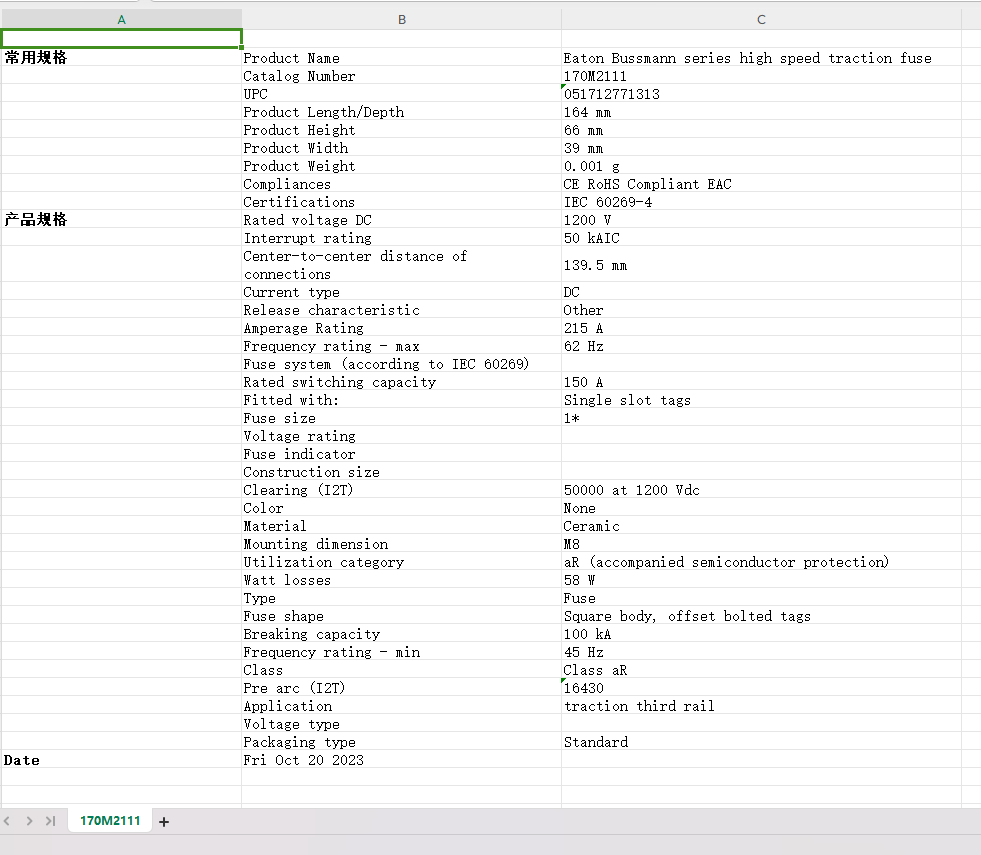Viewport: 981px width, 855px height.
Task: Click the 139.5 mm value
Action: pos(761,265)
